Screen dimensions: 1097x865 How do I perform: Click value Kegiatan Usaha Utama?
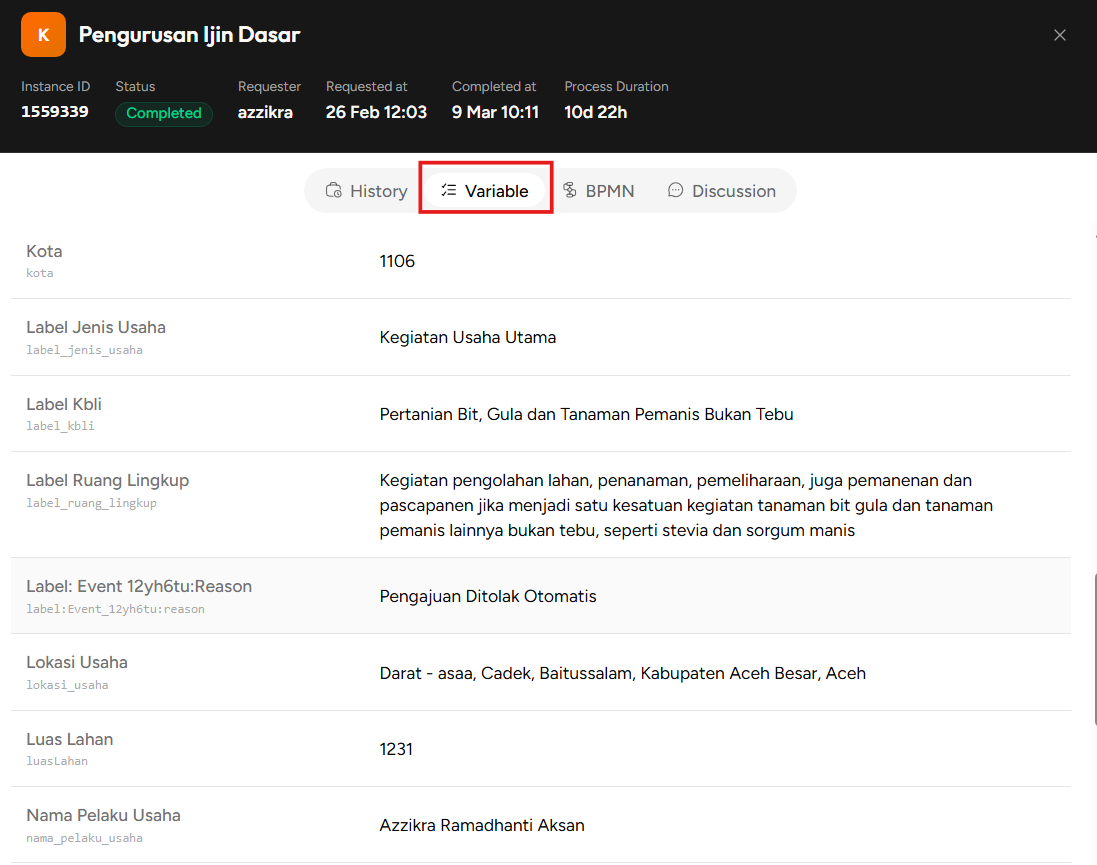(467, 337)
